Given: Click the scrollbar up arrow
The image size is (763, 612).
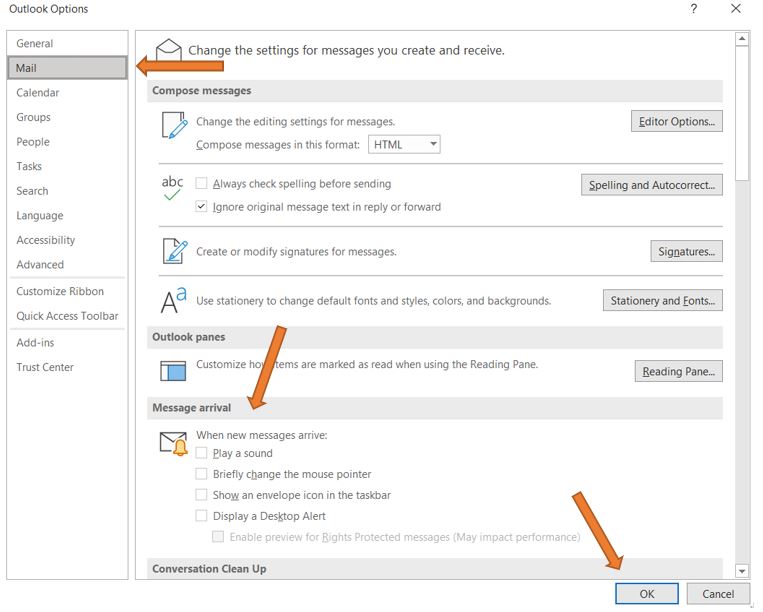Looking at the screenshot, I should point(742,38).
